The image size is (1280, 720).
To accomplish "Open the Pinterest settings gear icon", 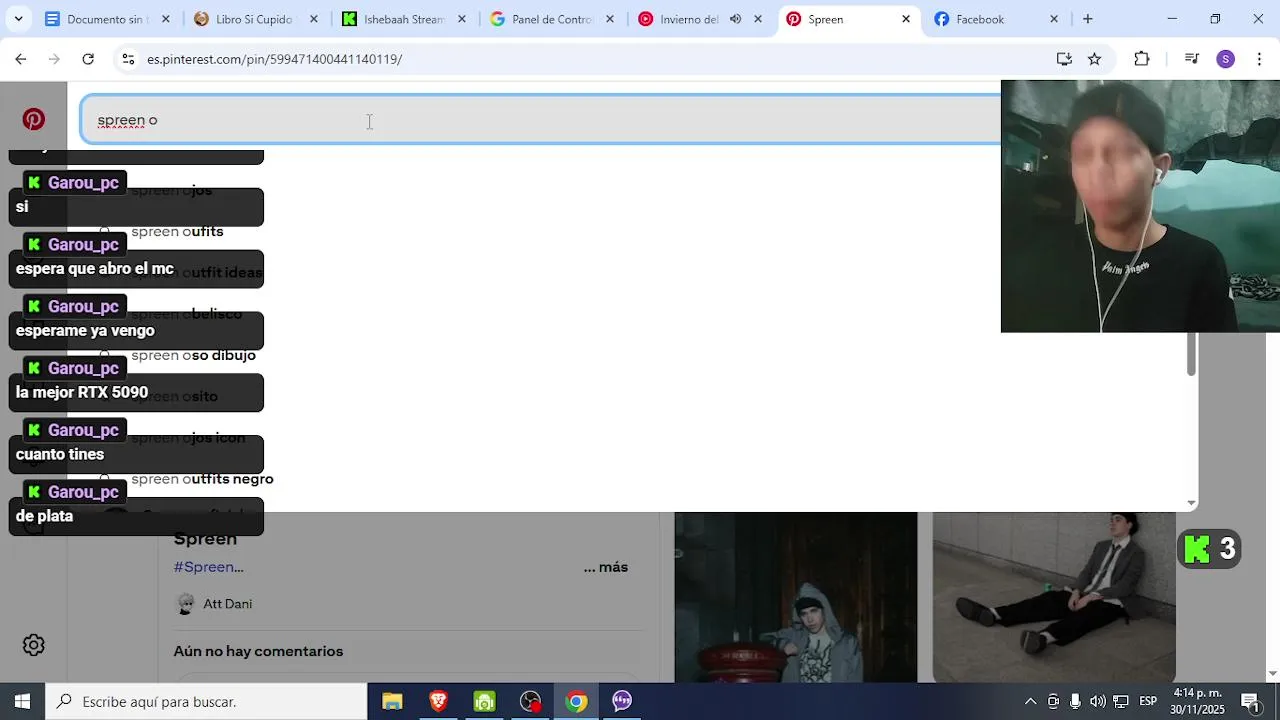I will pos(34,645).
